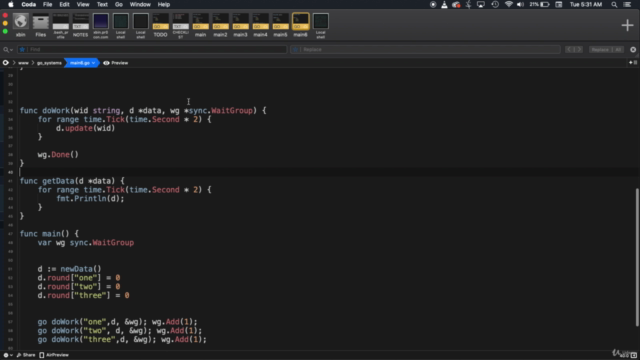Open the main5 tab
Viewport: 640px width, 360px height.
(280, 26)
